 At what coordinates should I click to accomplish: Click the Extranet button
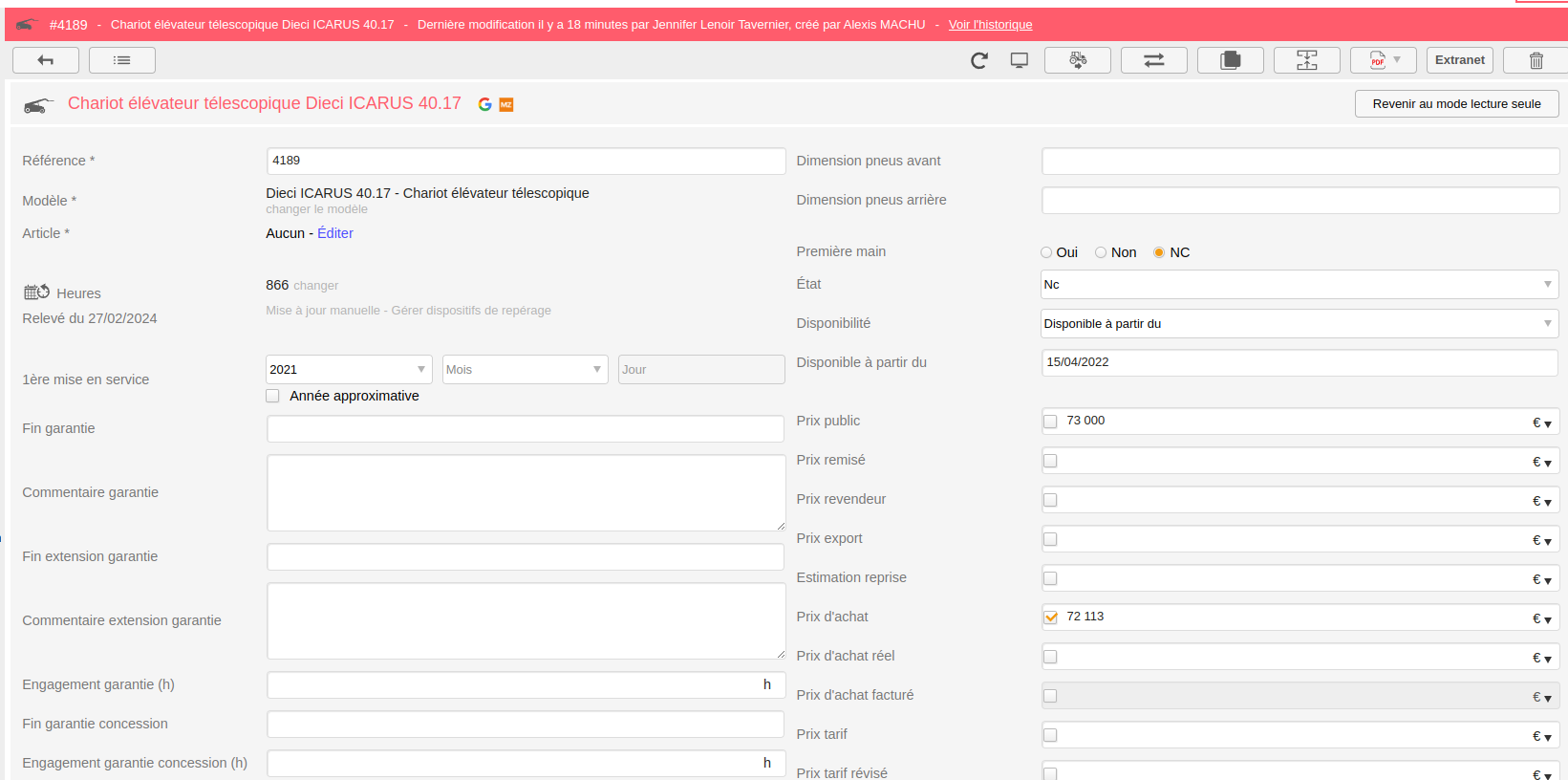point(1460,60)
